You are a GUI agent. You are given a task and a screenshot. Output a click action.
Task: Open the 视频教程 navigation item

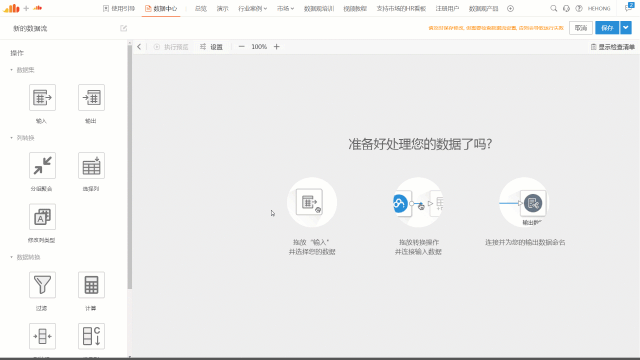coord(355,9)
